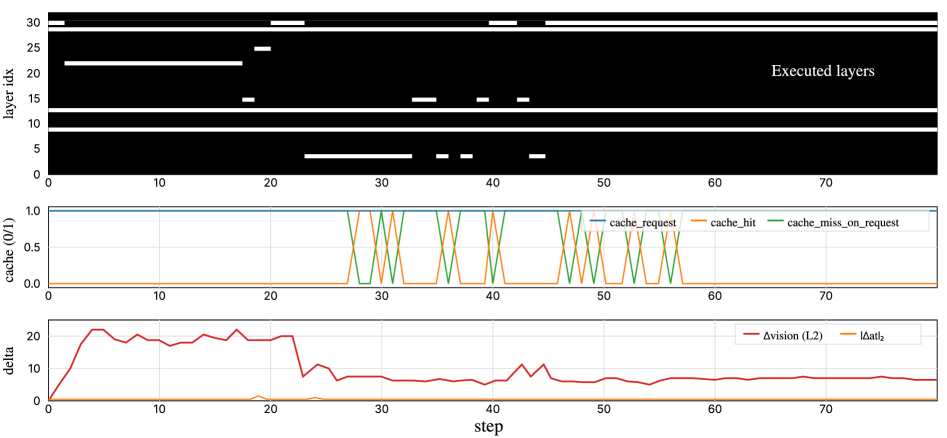Click the "cache (0/1)" axis title

coord(11,247)
